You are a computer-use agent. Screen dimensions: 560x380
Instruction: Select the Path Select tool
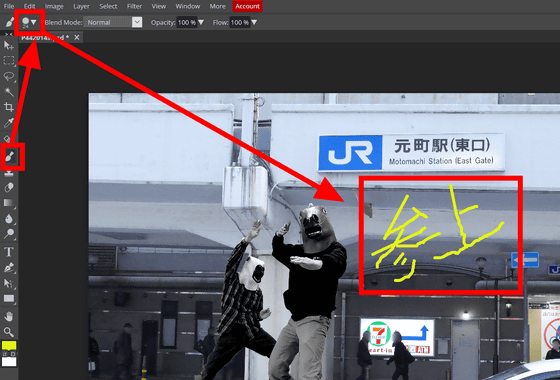click(9, 283)
